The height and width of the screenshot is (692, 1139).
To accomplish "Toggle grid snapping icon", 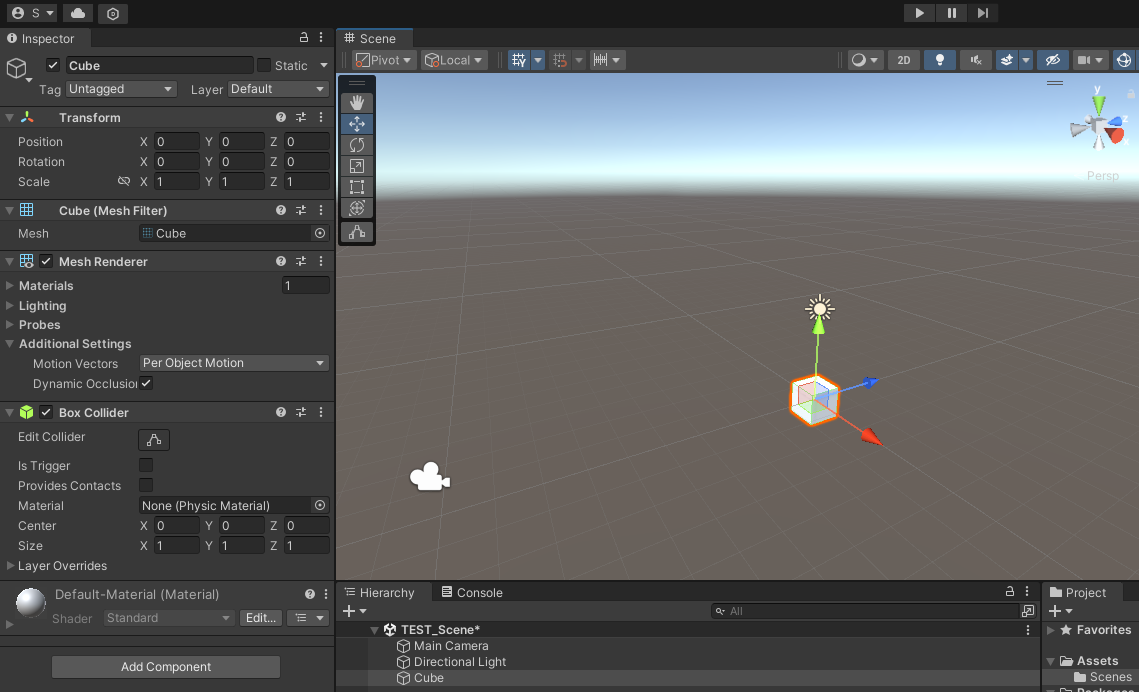I will pos(560,60).
